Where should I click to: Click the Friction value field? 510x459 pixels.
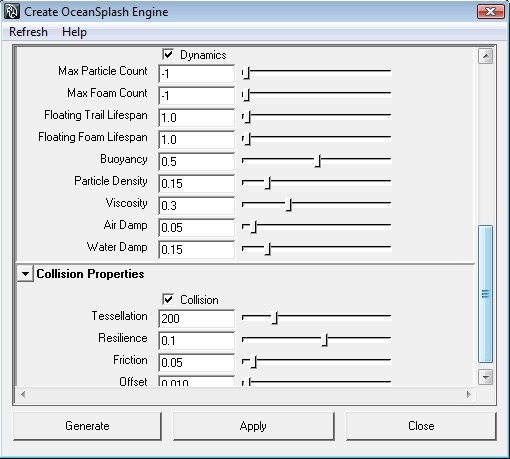tap(197, 362)
